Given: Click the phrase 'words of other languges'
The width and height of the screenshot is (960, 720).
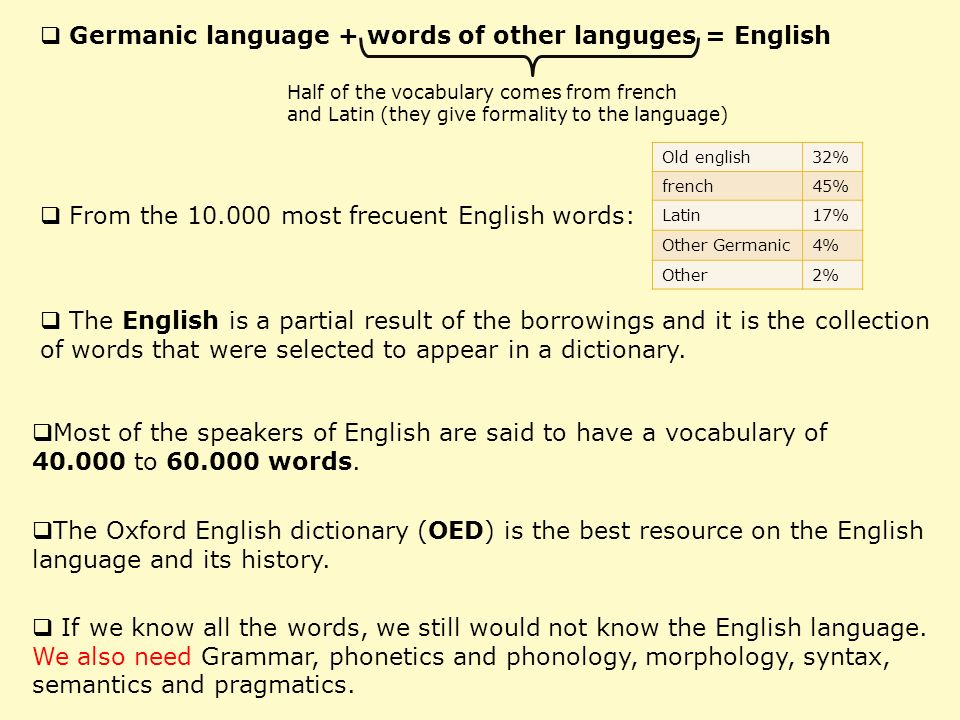Looking at the screenshot, I should coord(531,36).
